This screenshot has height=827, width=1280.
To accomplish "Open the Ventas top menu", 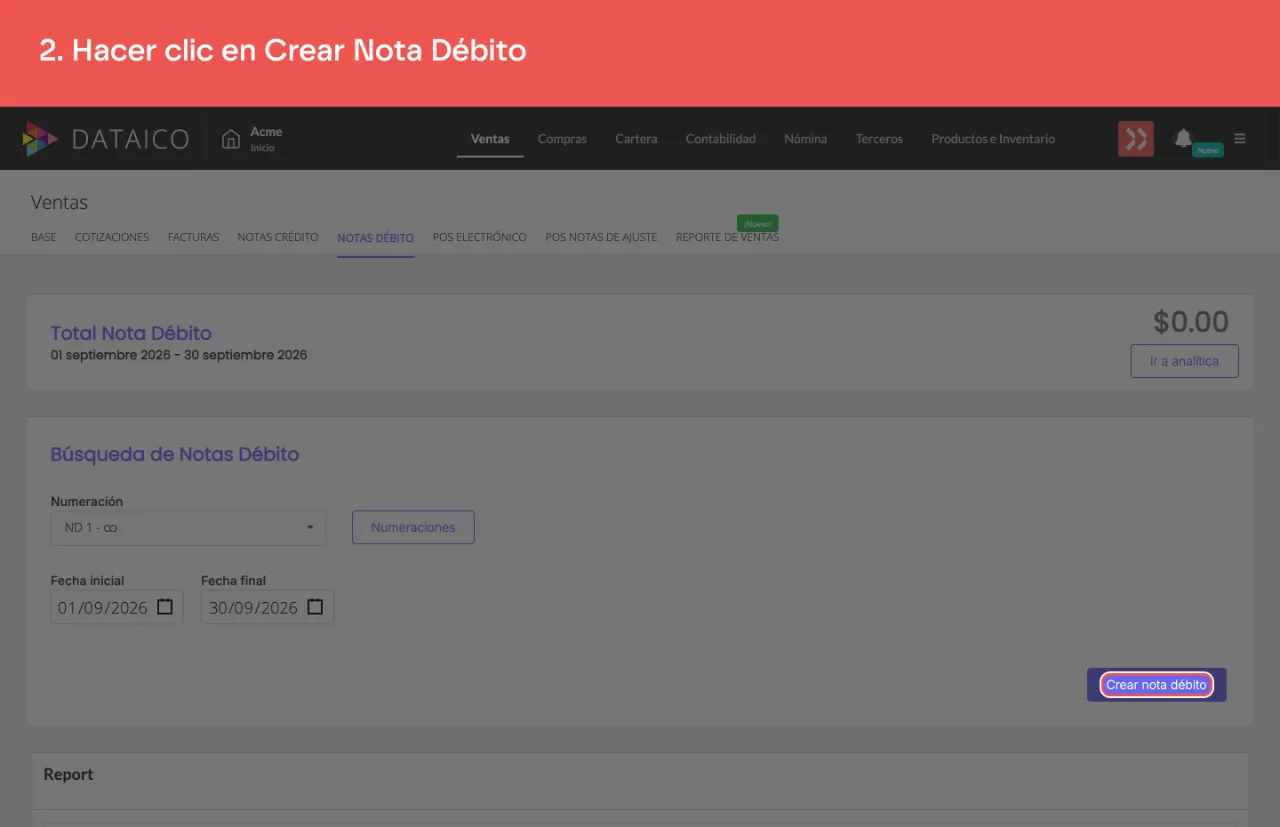I will (490, 139).
